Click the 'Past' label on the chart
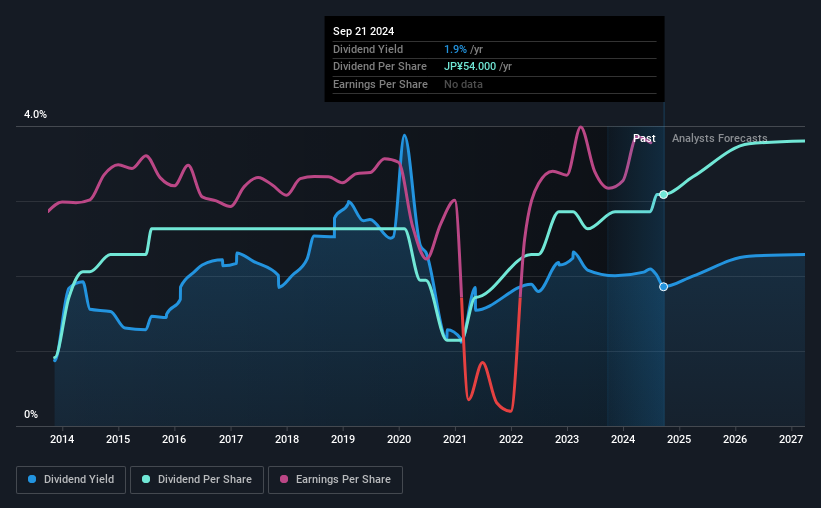 click(644, 138)
